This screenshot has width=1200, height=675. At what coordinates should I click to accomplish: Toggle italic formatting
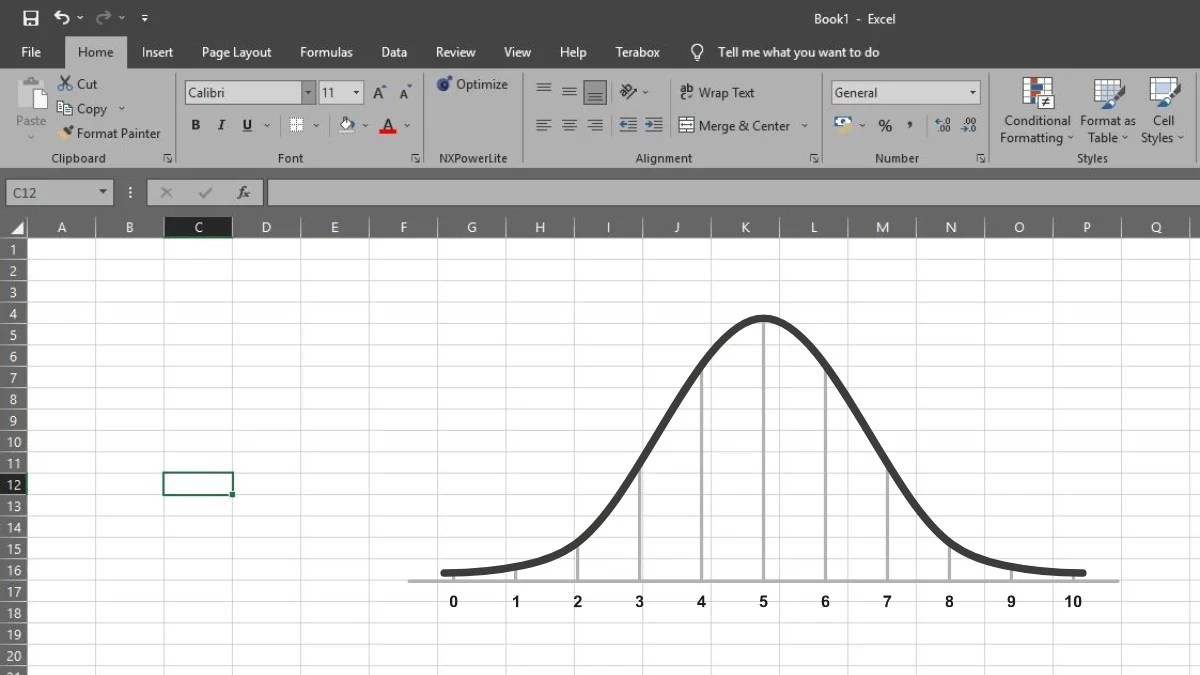(x=221, y=125)
